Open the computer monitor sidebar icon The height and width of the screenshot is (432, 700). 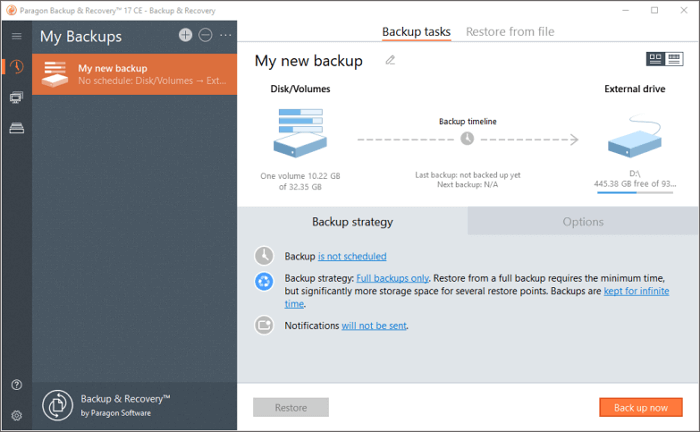[17, 97]
